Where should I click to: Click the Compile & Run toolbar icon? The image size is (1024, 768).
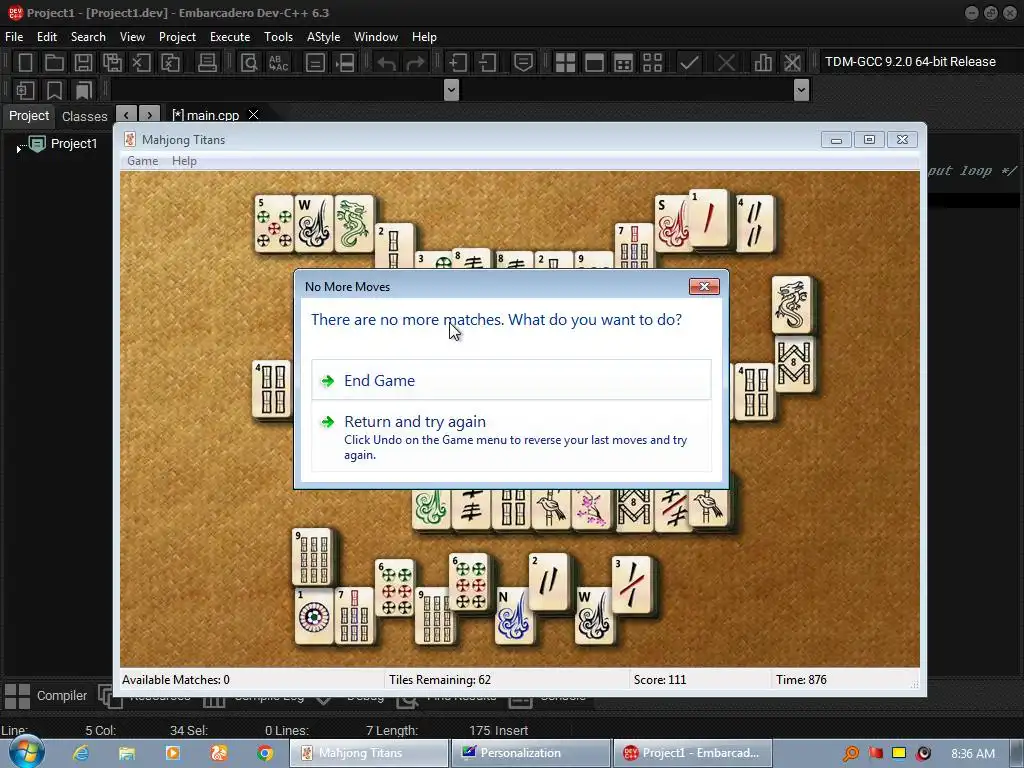click(623, 63)
